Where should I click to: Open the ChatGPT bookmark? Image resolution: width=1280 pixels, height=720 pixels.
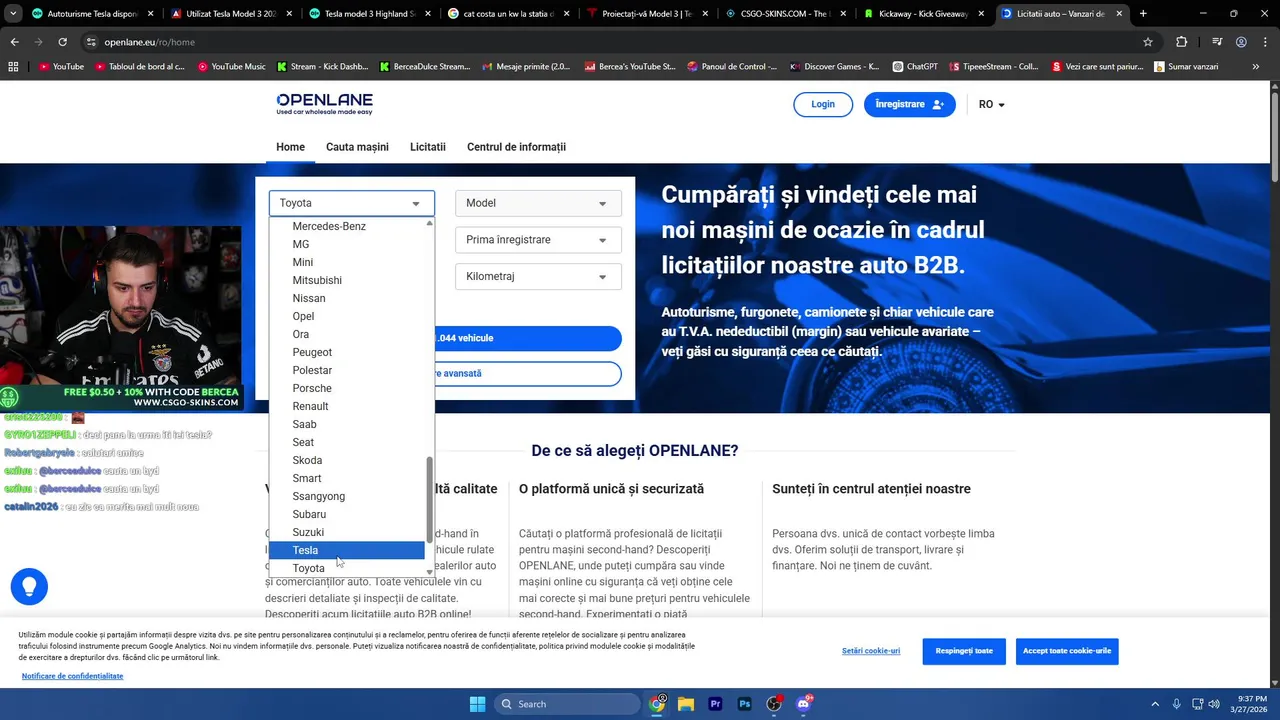(x=914, y=67)
